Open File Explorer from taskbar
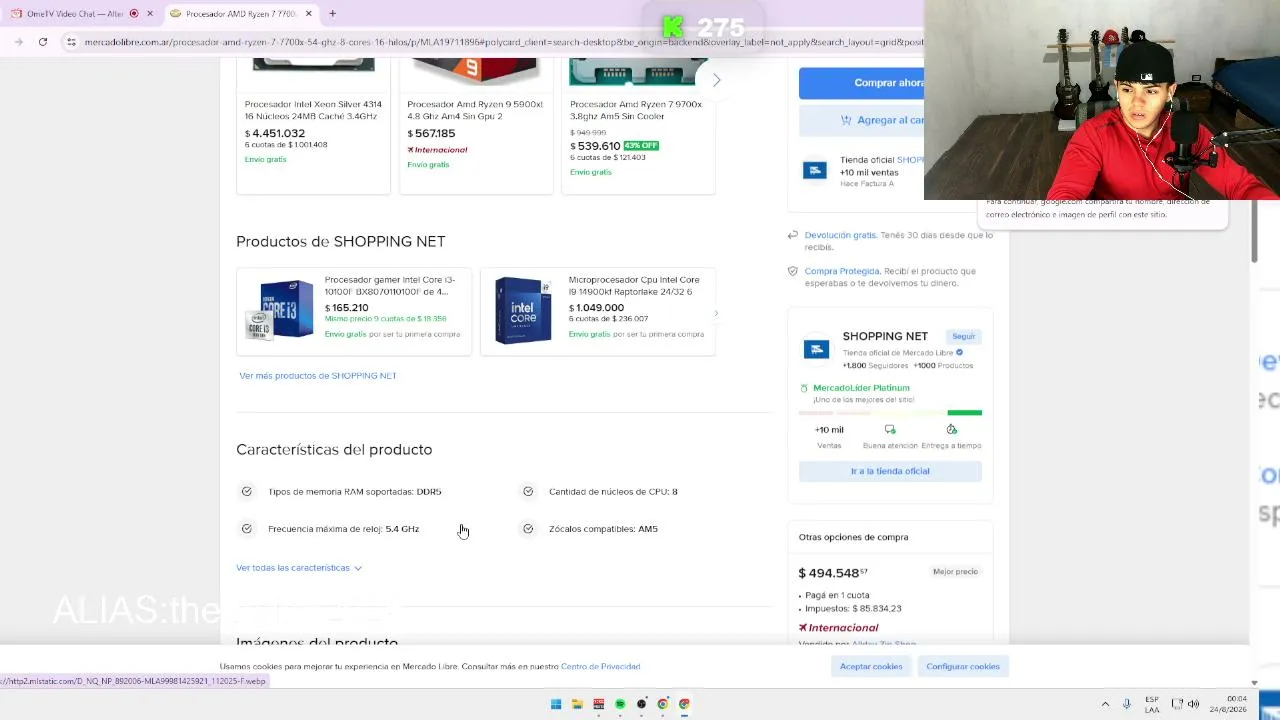The width and height of the screenshot is (1280, 720). coord(577,704)
